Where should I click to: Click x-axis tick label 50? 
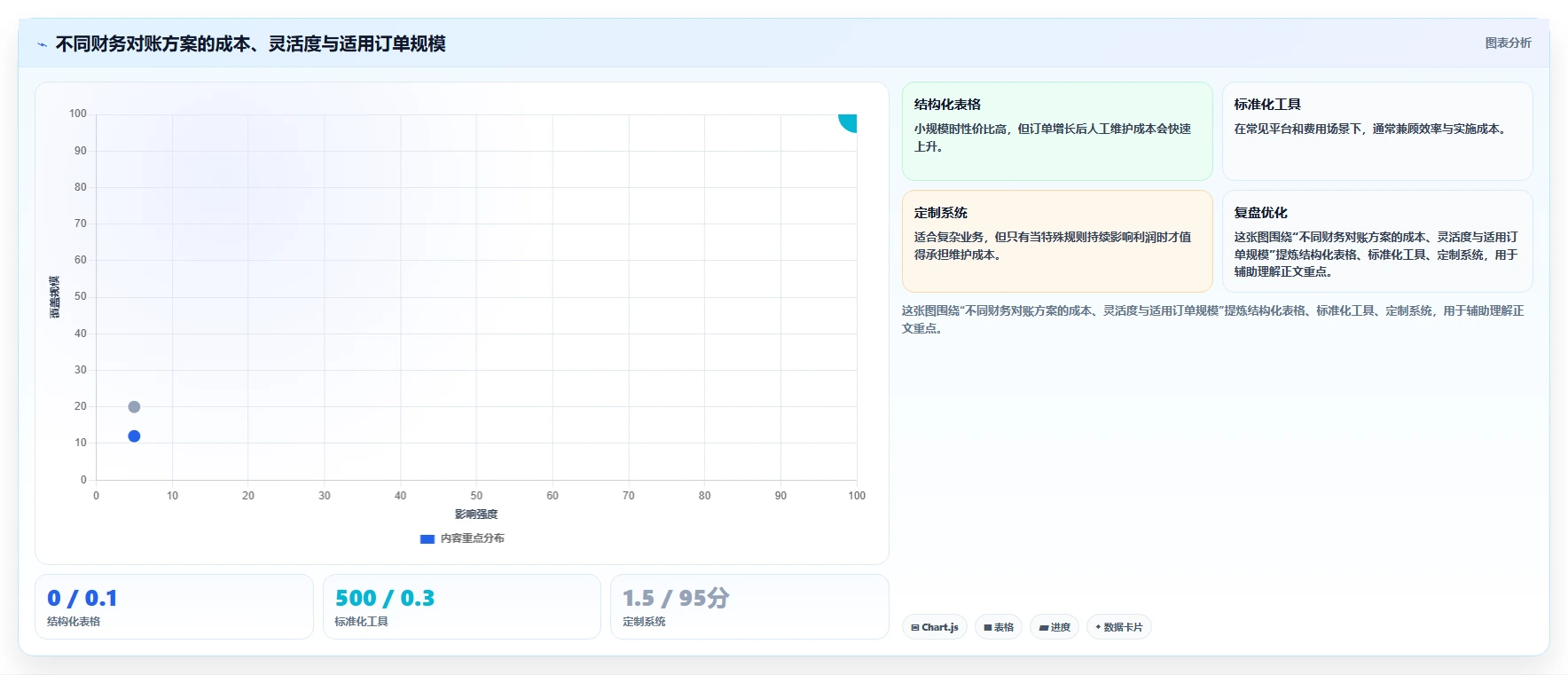point(476,496)
